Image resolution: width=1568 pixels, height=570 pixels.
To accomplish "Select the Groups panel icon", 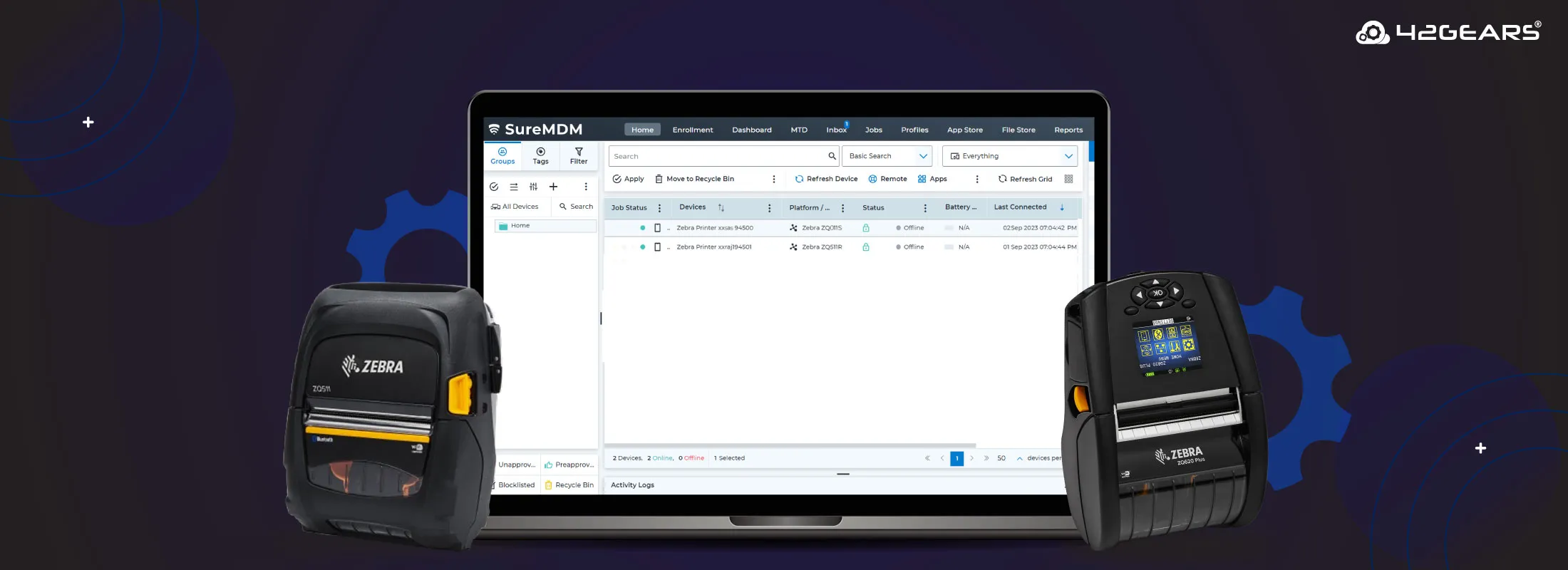I will 502,156.
